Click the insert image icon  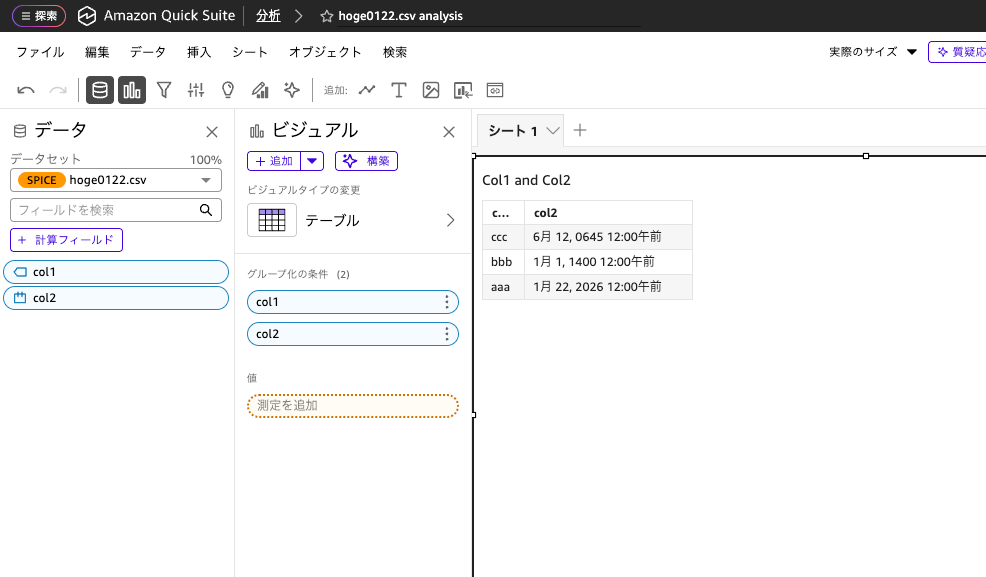tap(430, 89)
